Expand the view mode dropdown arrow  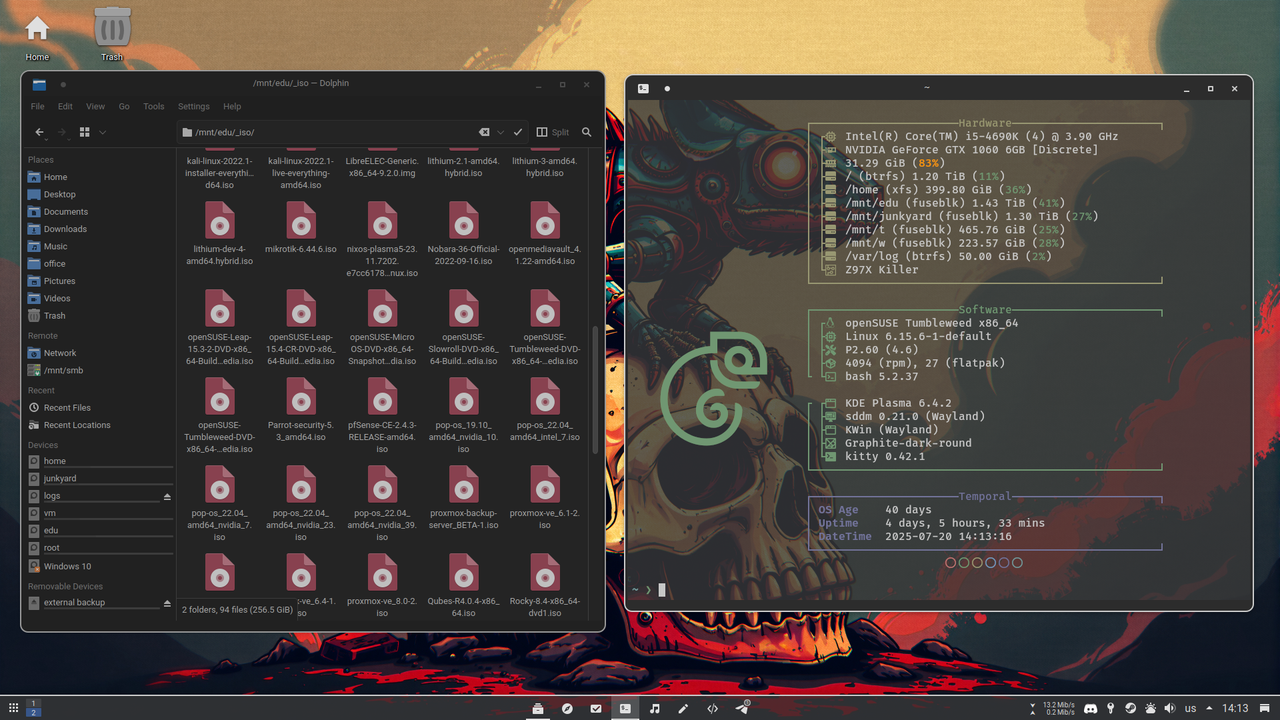102,132
